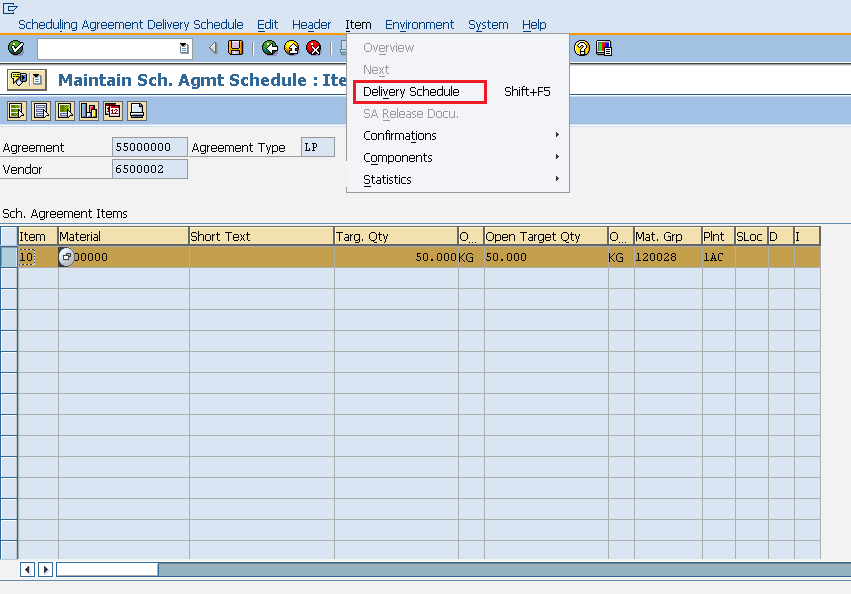The image size is (851, 594).
Task: Click the material cell of item 10
Action: 123,257
